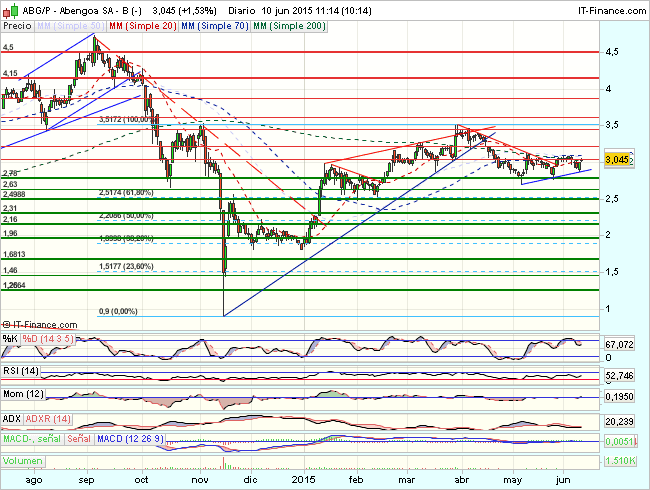
Task: Toggle the MM (Simple 70) moving average
Action: [215, 26]
